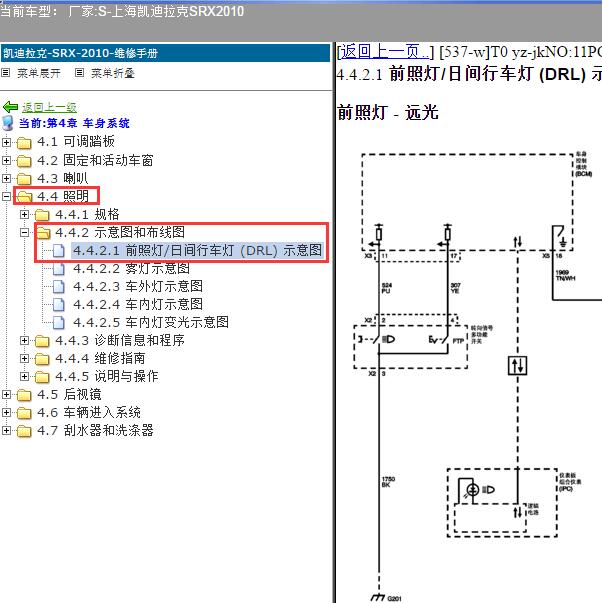Collapse the 4.4 照明 node

6,197
